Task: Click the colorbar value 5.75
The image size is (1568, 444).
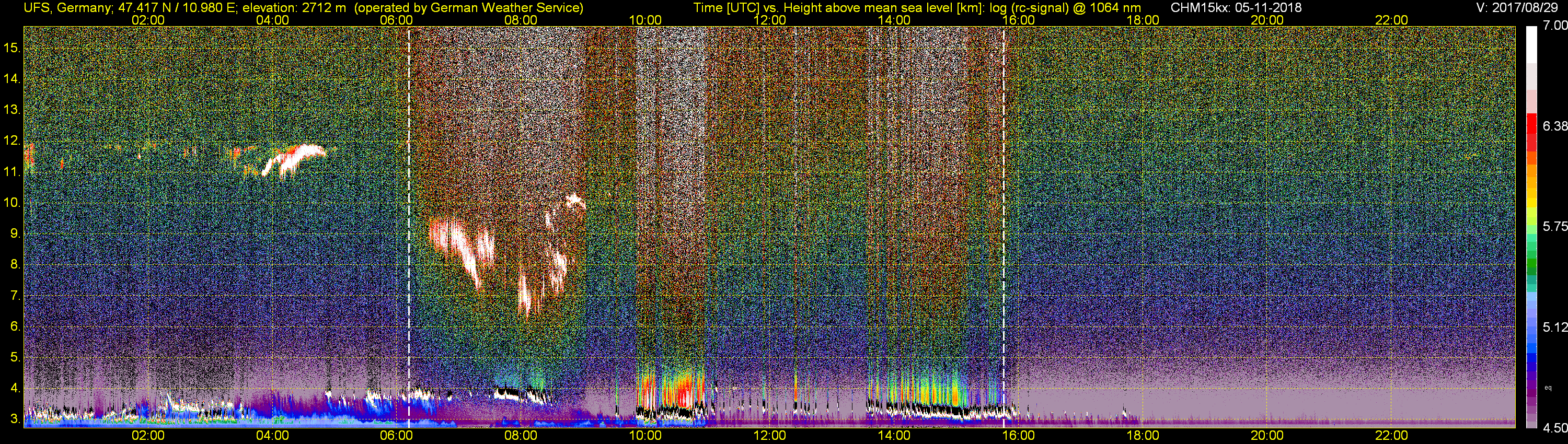Action: click(x=1555, y=226)
